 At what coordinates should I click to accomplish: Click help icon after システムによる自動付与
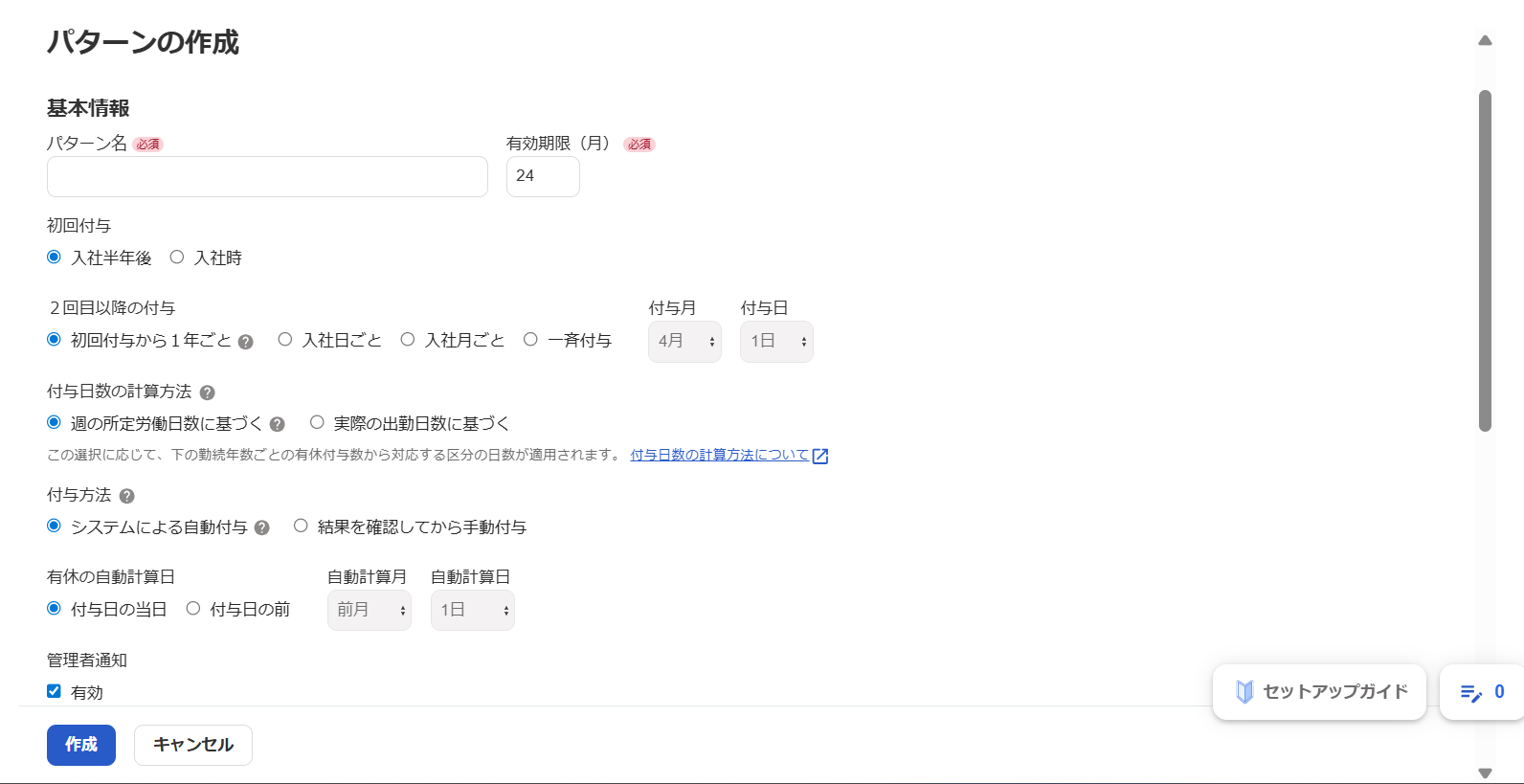(x=262, y=527)
